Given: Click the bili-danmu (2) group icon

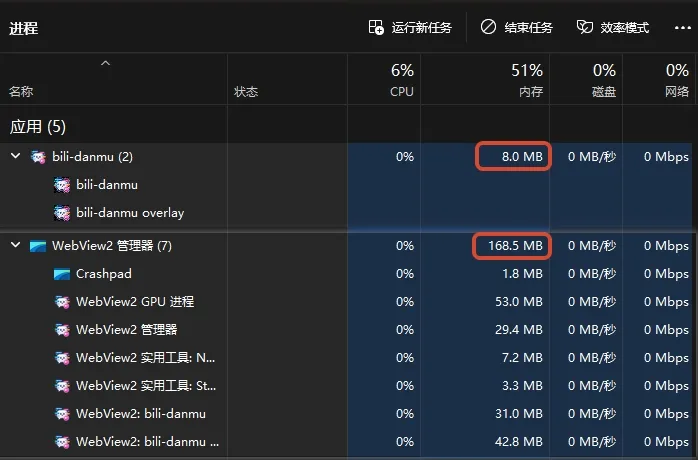Looking at the screenshot, I should [x=38, y=157].
